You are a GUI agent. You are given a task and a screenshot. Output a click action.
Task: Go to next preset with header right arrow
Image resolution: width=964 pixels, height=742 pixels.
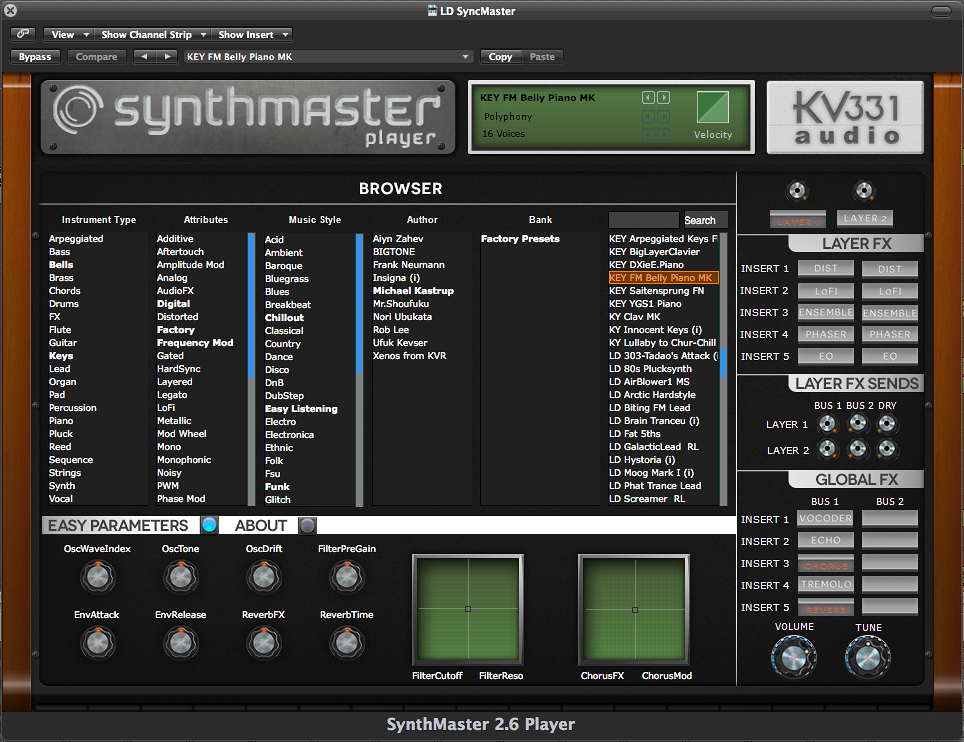[167, 57]
